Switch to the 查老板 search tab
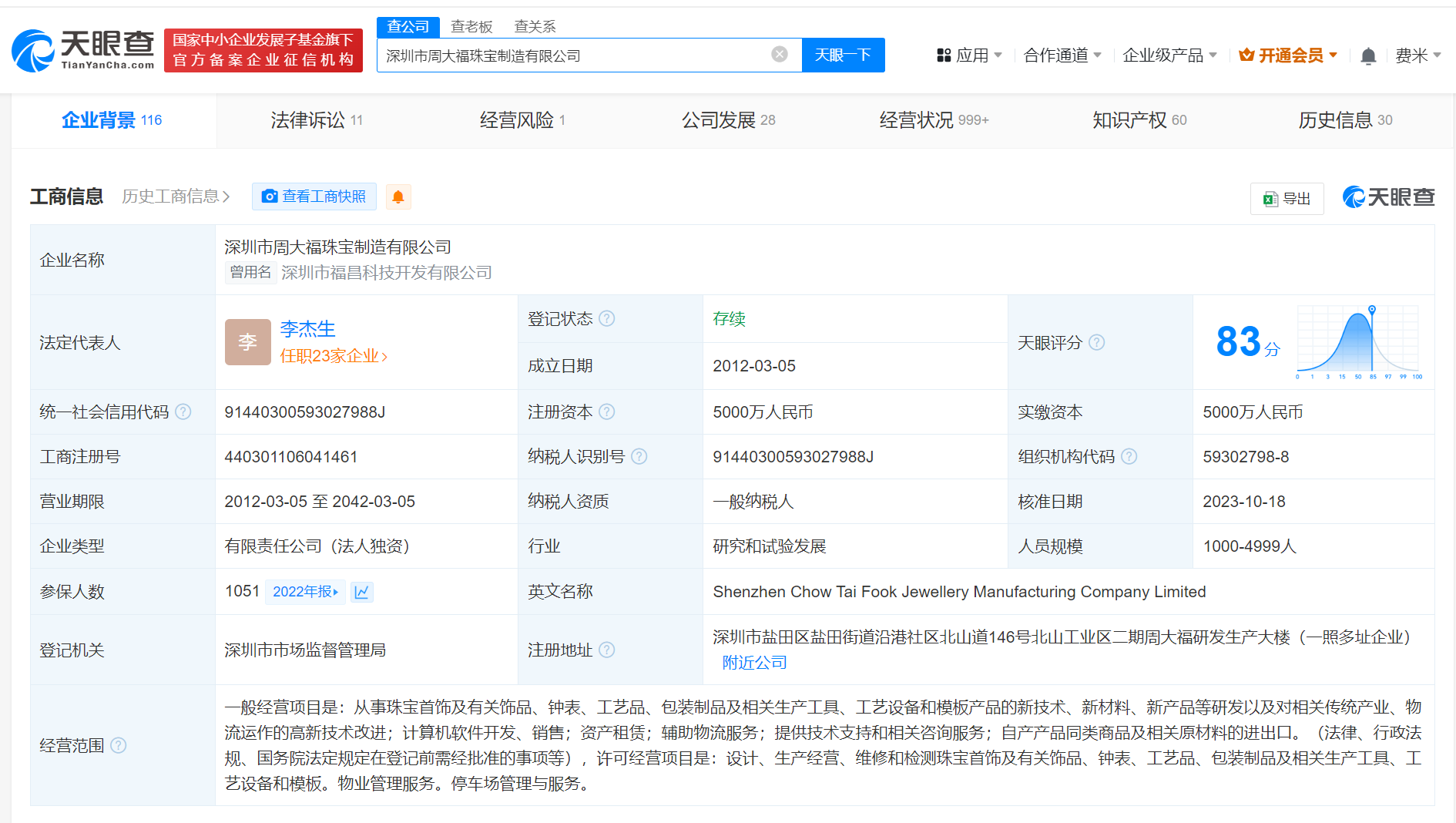The height and width of the screenshot is (823, 1456). pyautogui.click(x=471, y=25)
